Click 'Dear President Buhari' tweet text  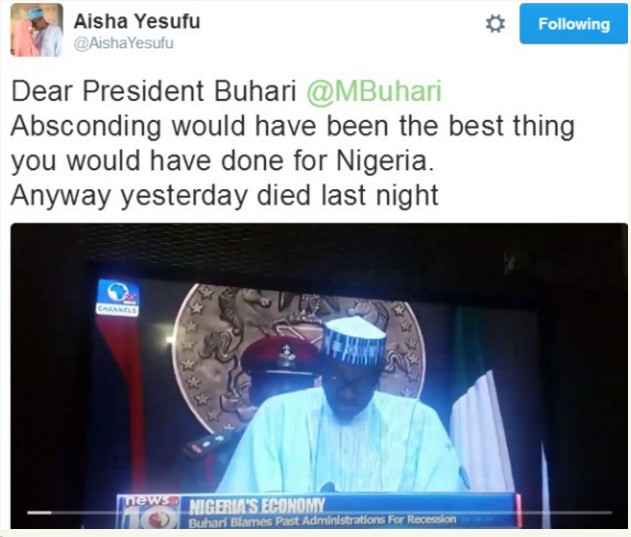coord(154,91)
